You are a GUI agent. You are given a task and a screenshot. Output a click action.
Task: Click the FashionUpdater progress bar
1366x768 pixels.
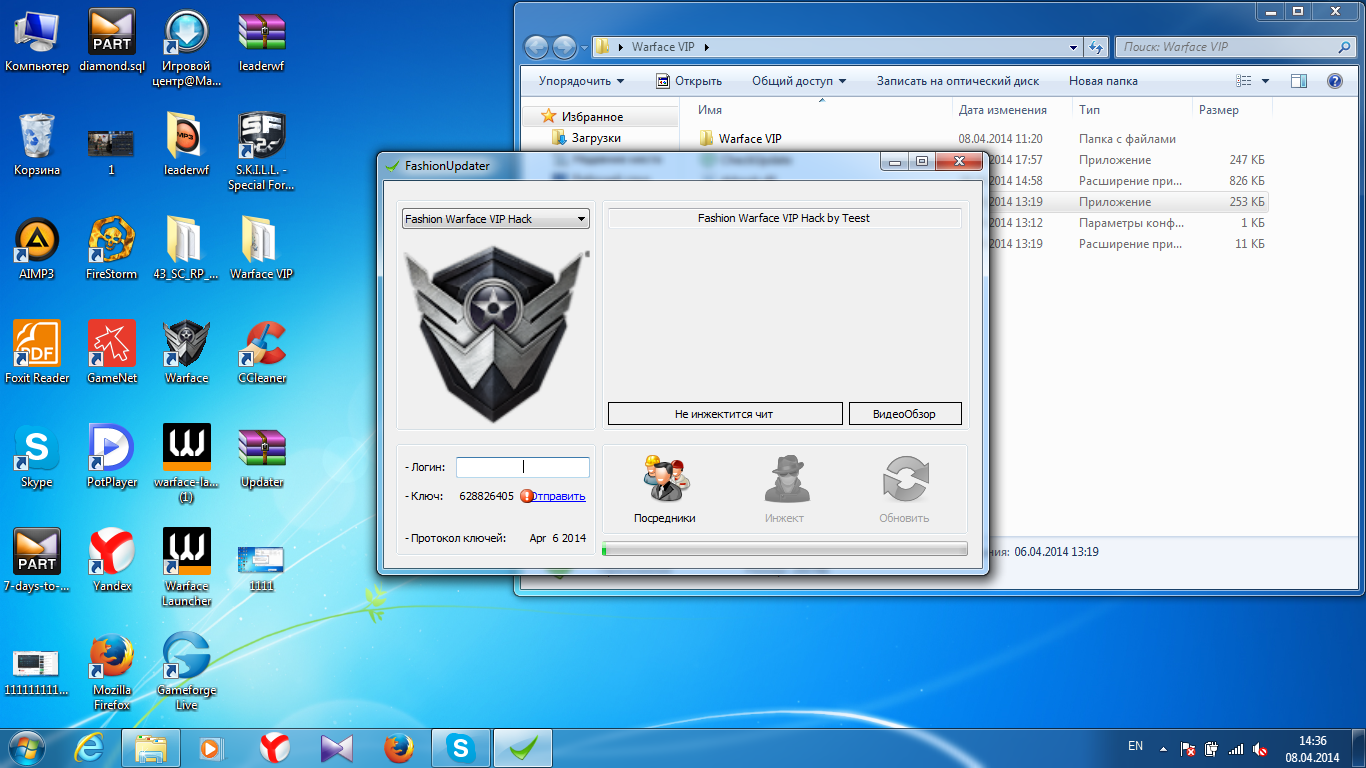point(785,549)
